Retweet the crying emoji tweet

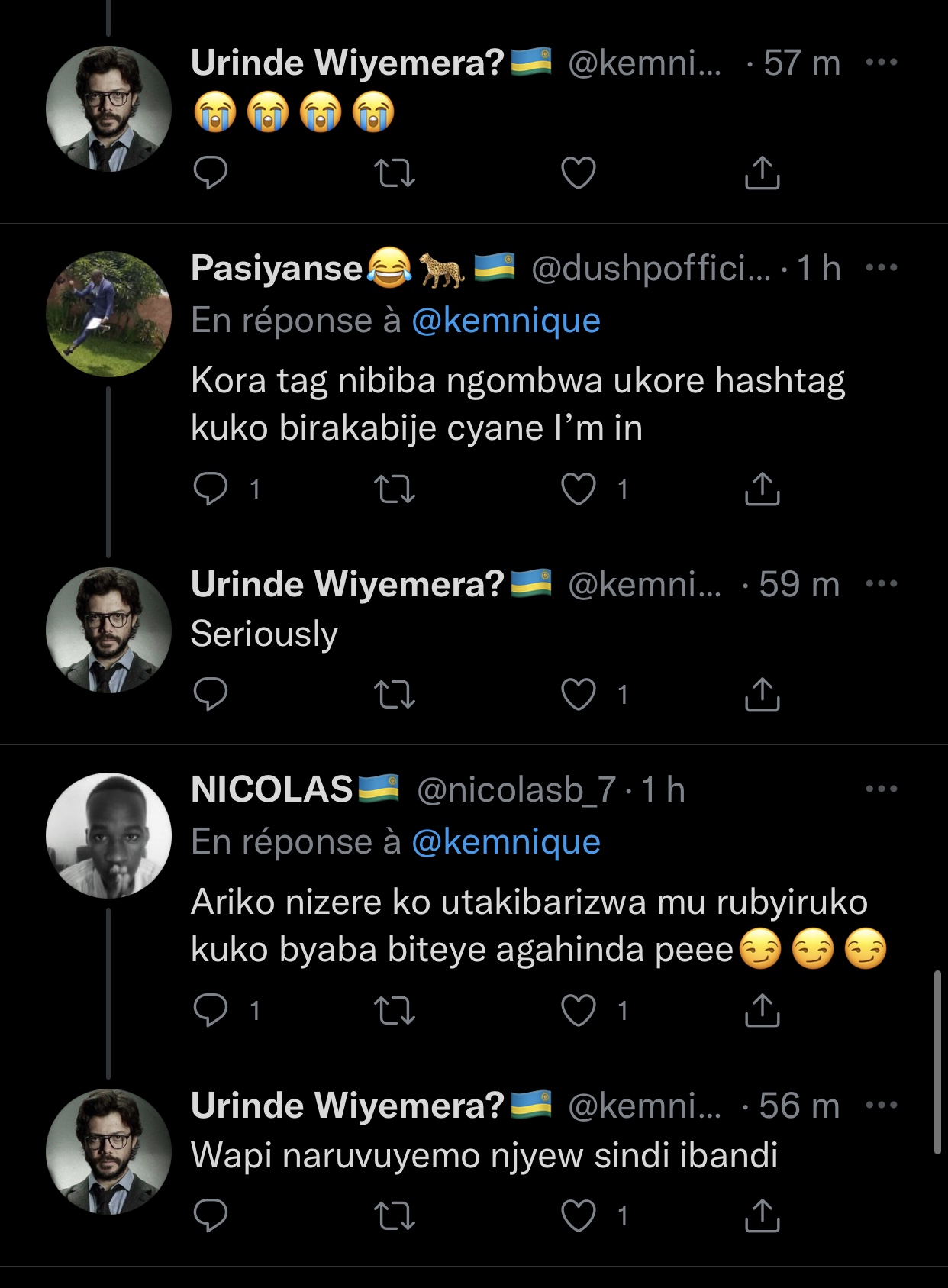pyautogui.click(x=395, y=173)
